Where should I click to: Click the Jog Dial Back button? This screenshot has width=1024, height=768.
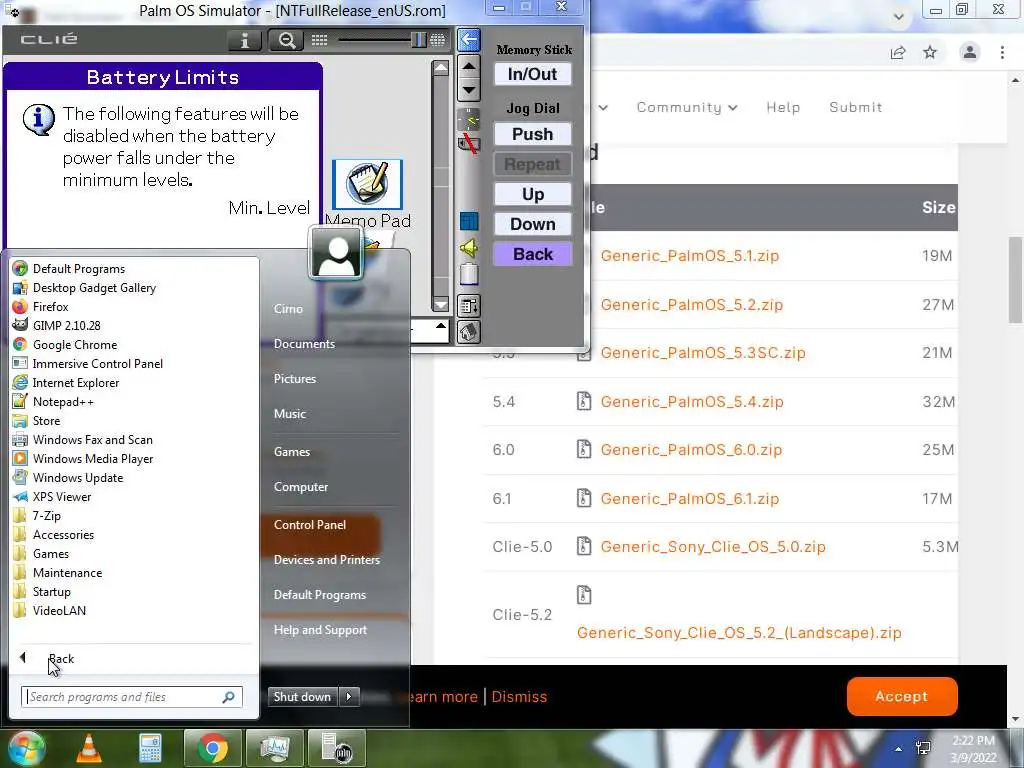point(533,254)
